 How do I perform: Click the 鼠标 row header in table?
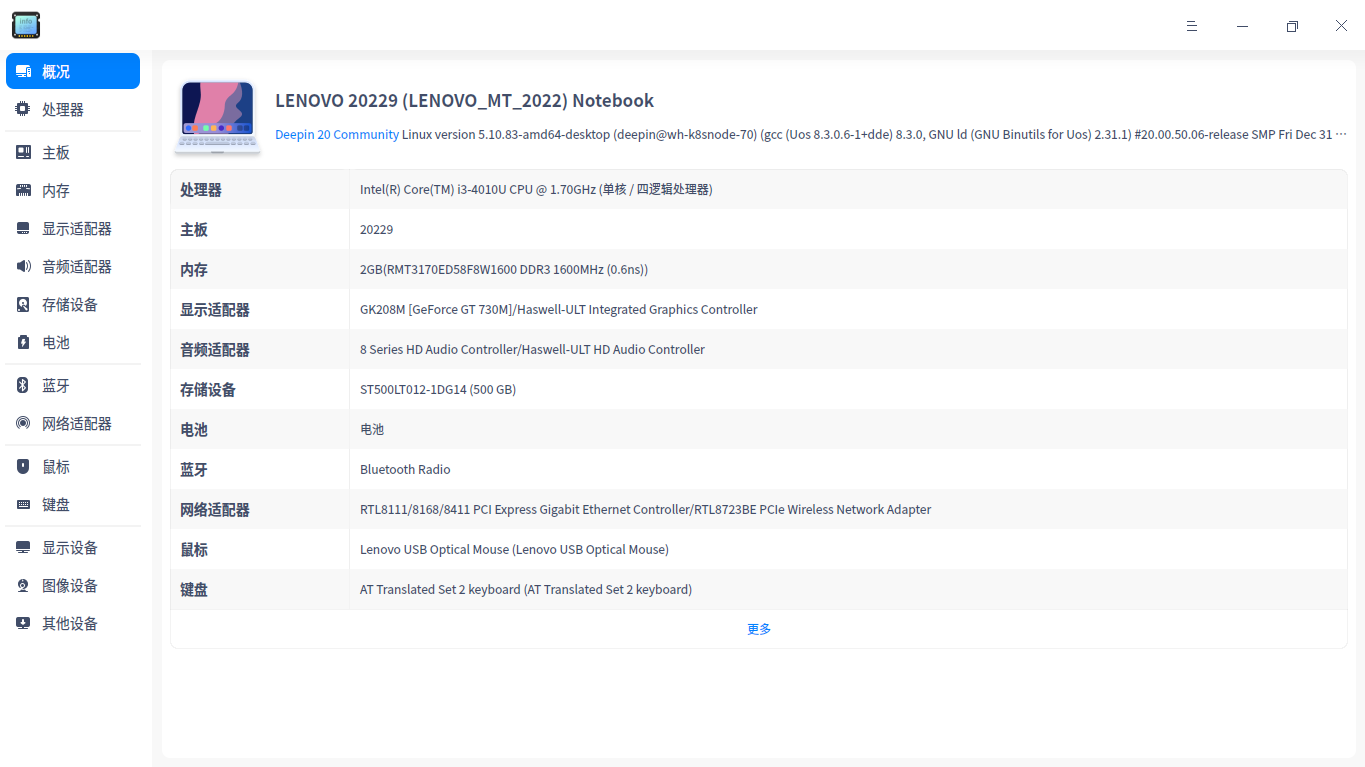tap(194, 550)
